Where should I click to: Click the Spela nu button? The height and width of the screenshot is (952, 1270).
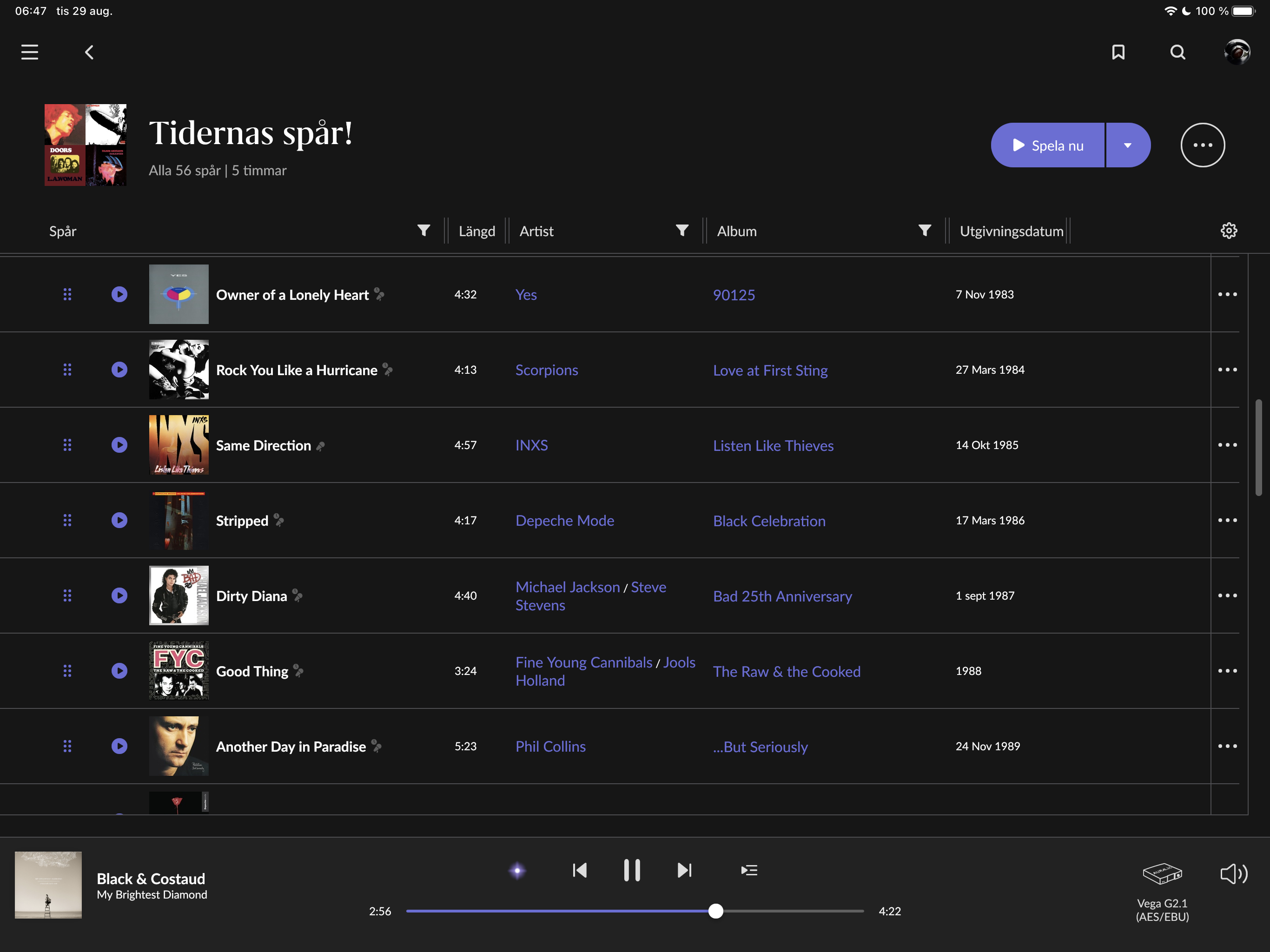pyautogui.click(x=1047, y=145)
